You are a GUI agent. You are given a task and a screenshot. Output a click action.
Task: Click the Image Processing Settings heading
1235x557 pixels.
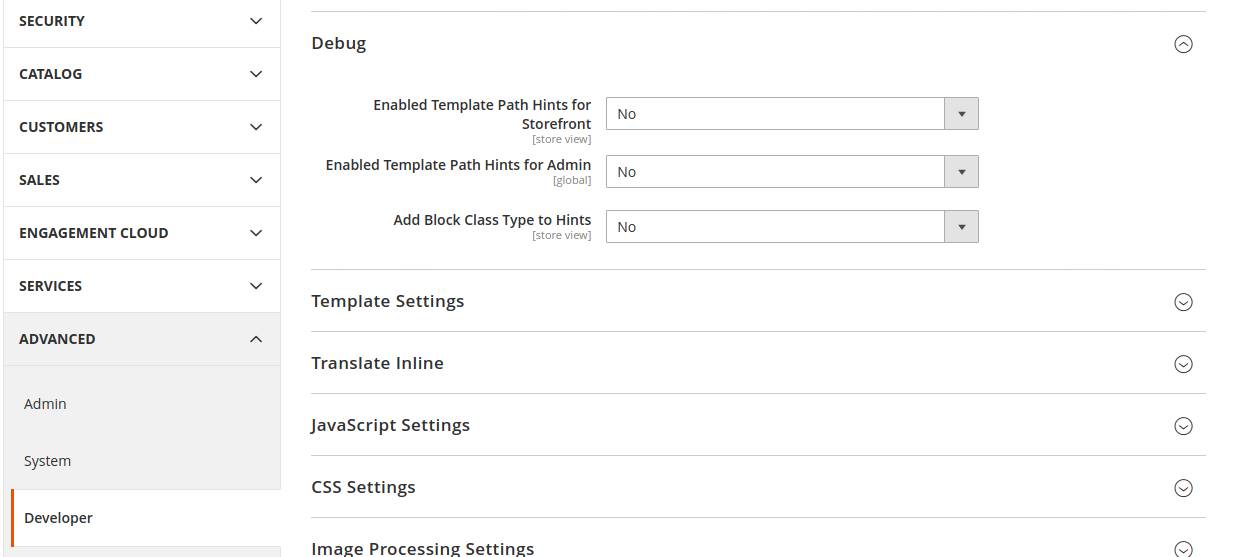[423, 548]
